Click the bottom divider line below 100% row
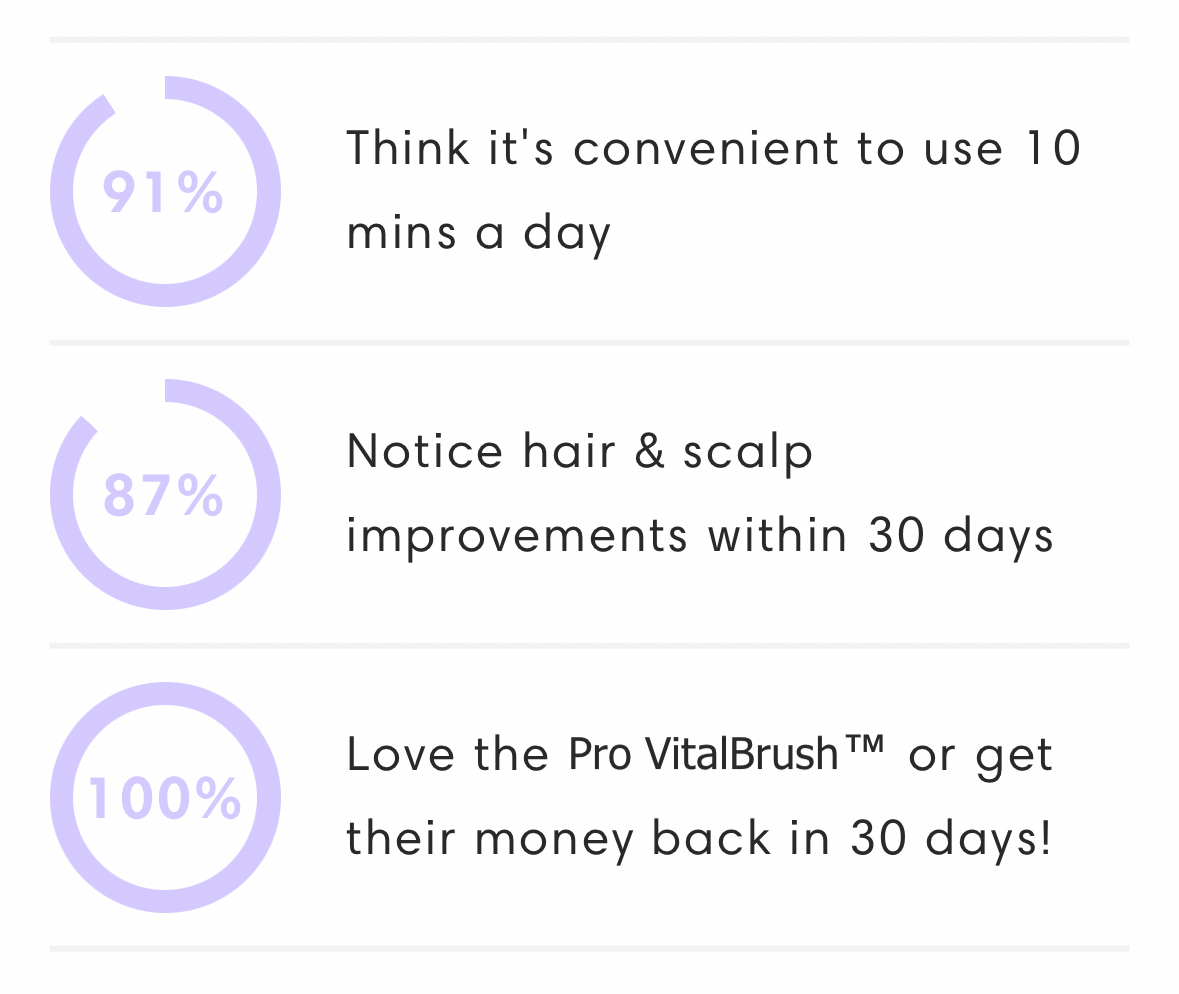Viewport: 1179px width, 994px height. [x=590, y=948]
